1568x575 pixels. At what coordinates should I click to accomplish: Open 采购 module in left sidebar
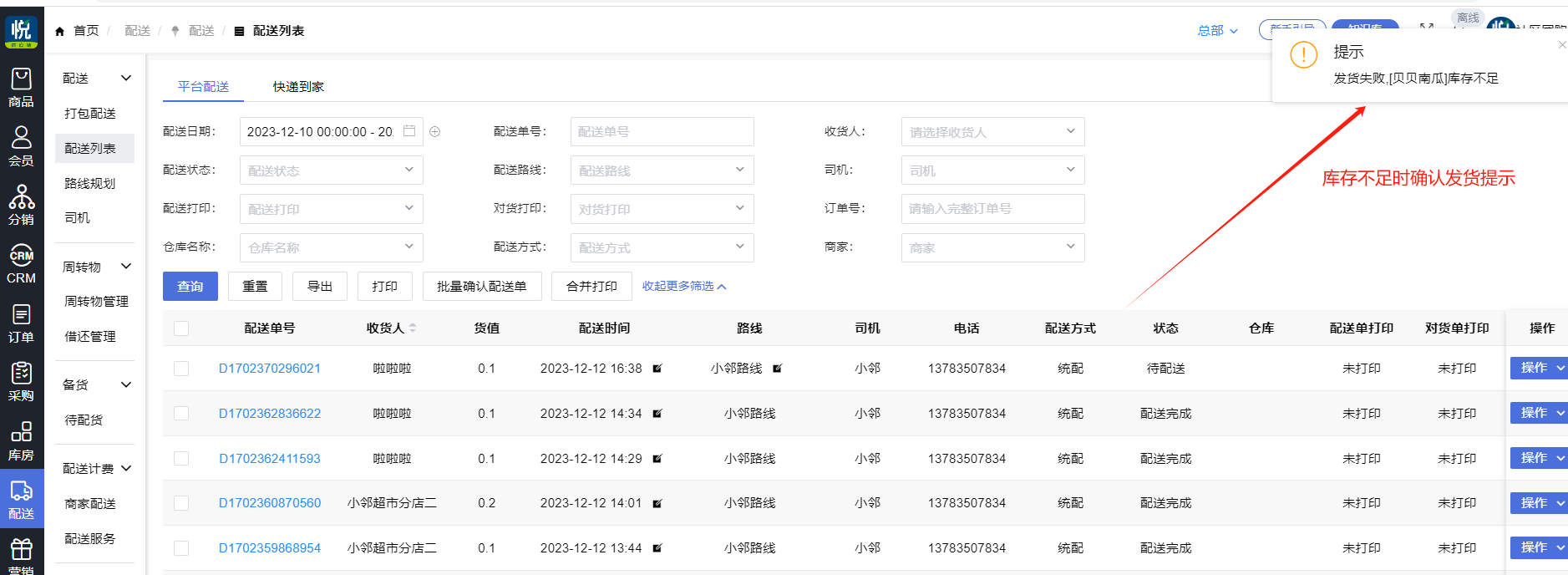pyautogui.click(x=21, y=382)
